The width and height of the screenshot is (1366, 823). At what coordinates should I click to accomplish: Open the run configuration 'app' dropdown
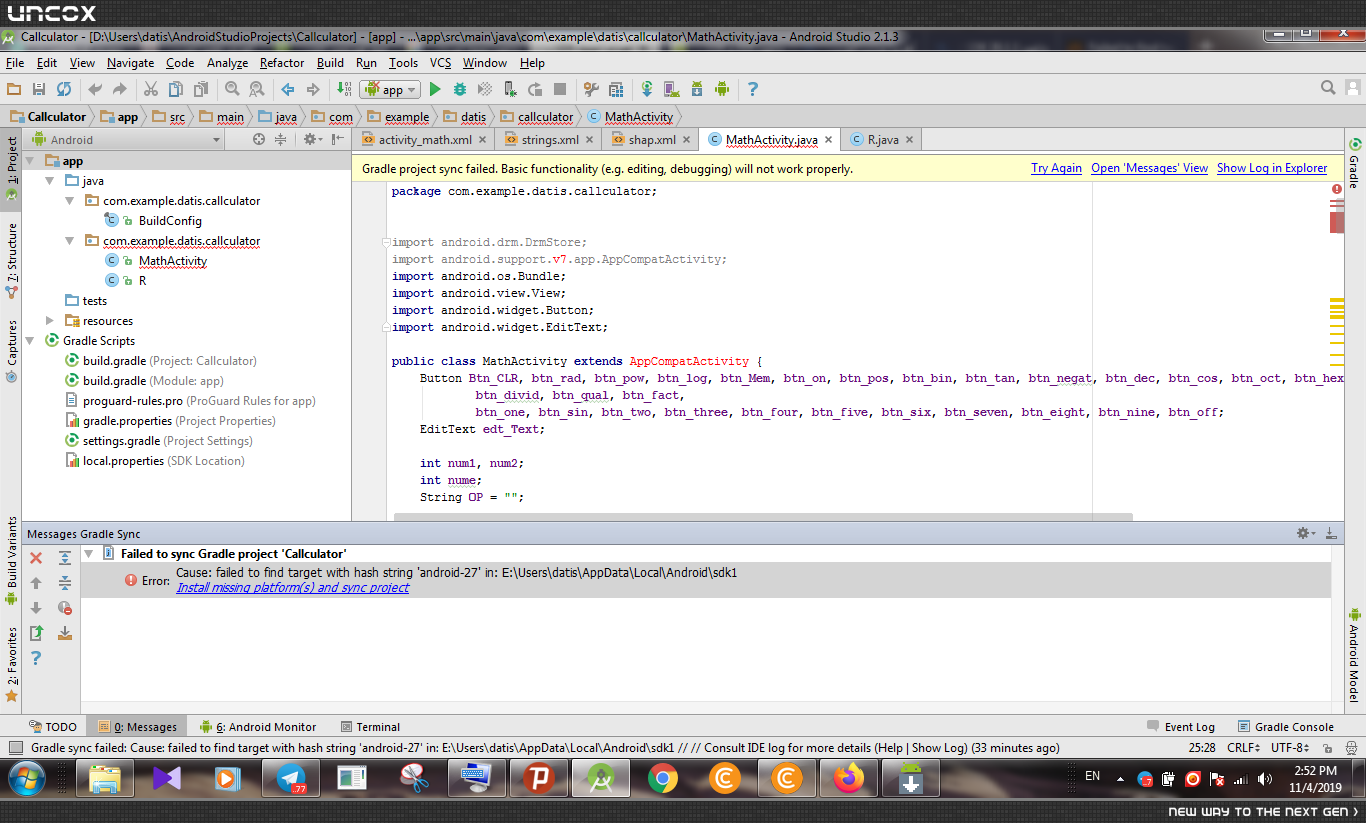click(x=389, y=89)
